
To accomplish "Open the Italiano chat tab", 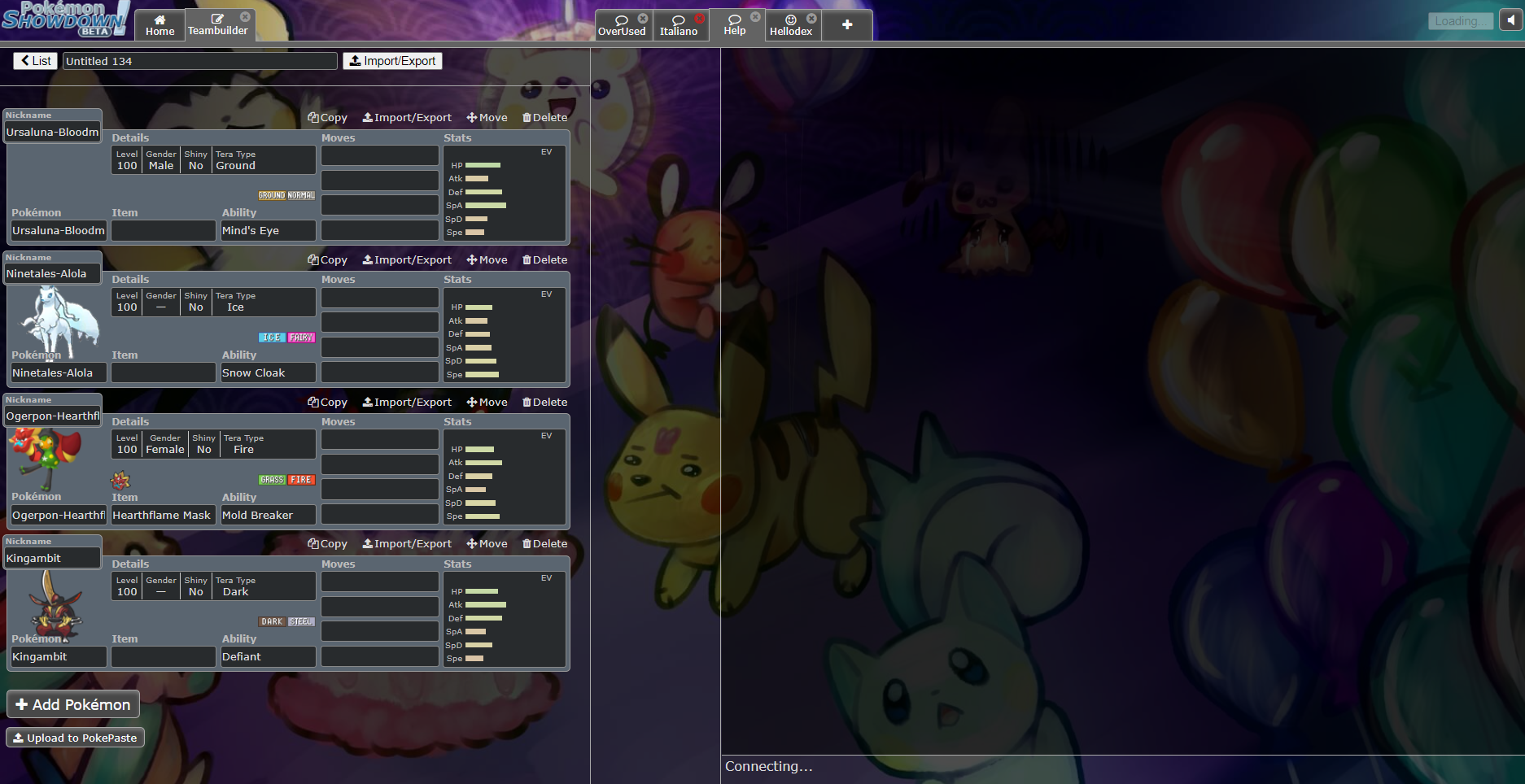I will [678, 25].
